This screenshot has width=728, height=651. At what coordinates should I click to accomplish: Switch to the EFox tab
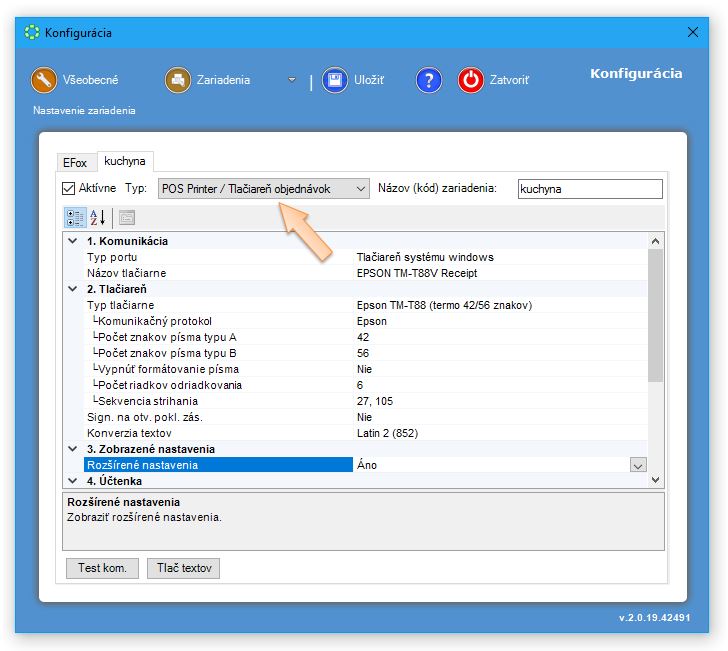click(x=75, y=162)
